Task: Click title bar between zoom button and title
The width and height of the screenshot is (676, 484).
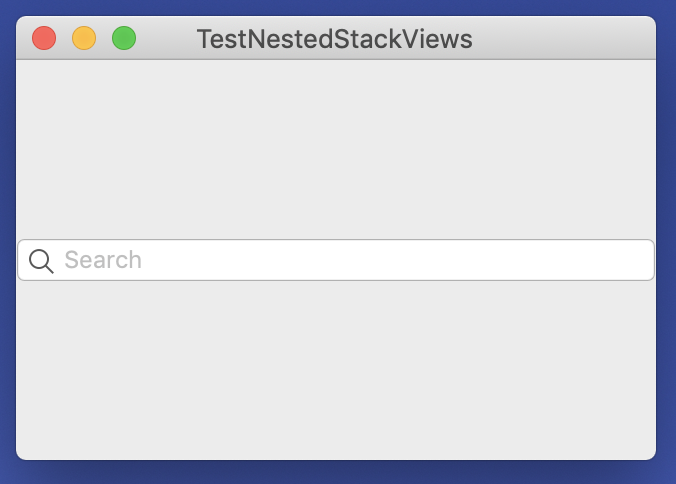Action: pos(166,38)
